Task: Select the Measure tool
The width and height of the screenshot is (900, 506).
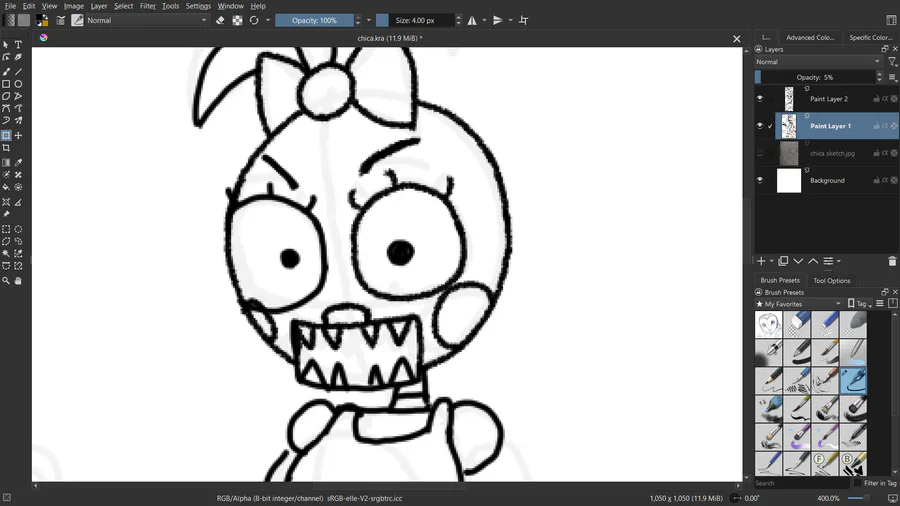Action: click(18, 202)
